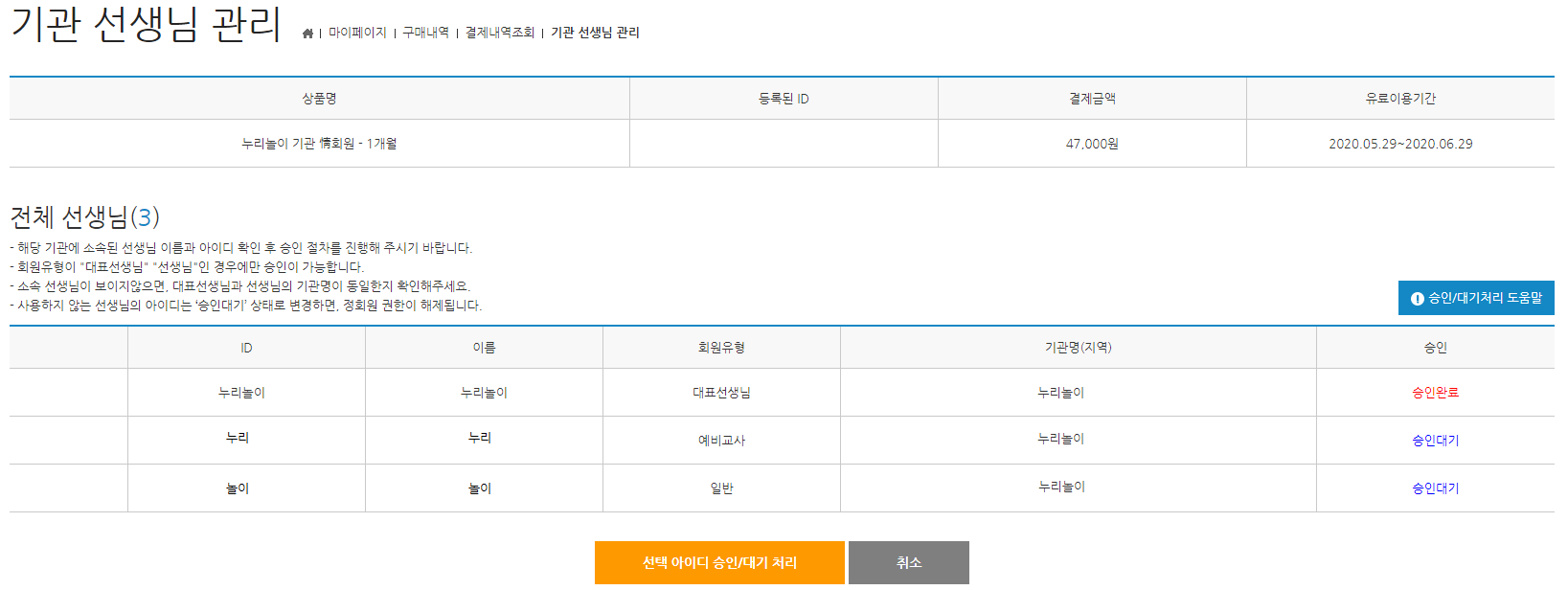The width and height of the screenshot is (1568, 590).
Task: Select 기관 선생님 관리 breadcrumb item
Action: click(595, 33)
